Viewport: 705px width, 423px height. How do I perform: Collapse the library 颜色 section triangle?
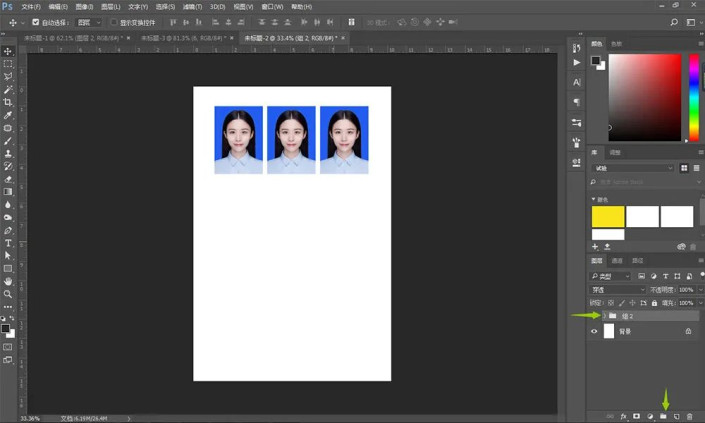[x=593, y=199]
